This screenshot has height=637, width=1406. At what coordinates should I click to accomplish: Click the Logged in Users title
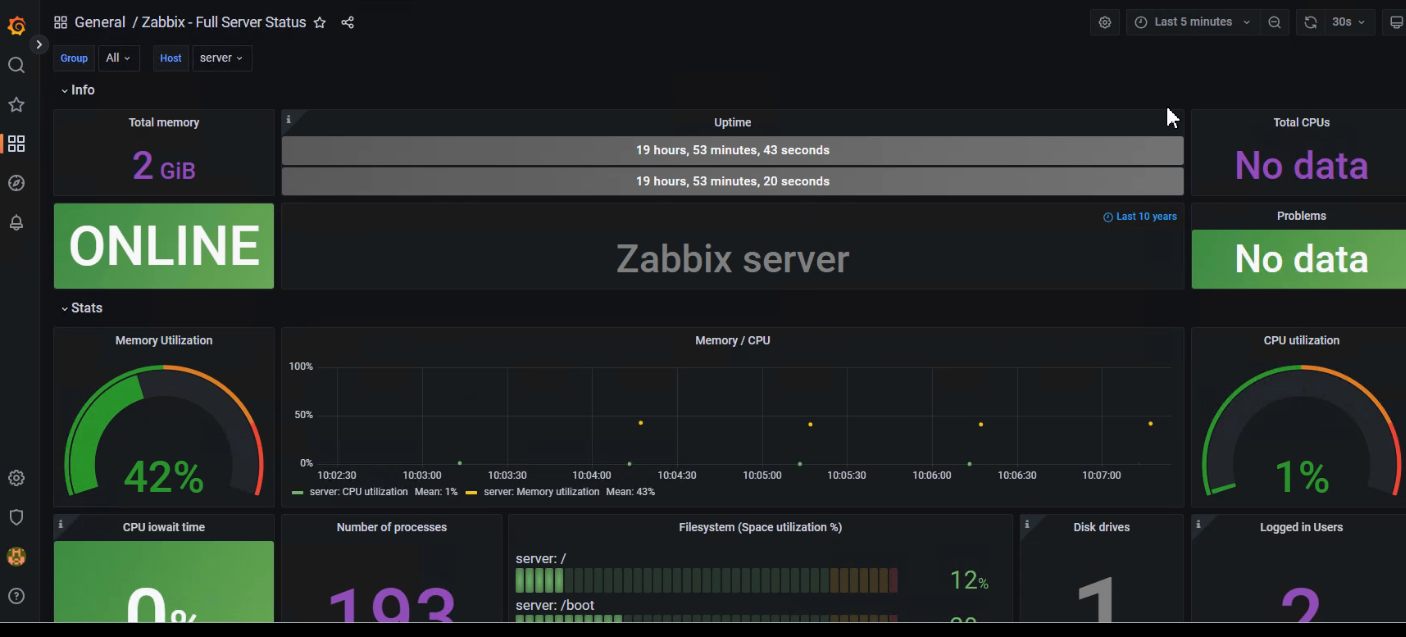coord(1301,527)
